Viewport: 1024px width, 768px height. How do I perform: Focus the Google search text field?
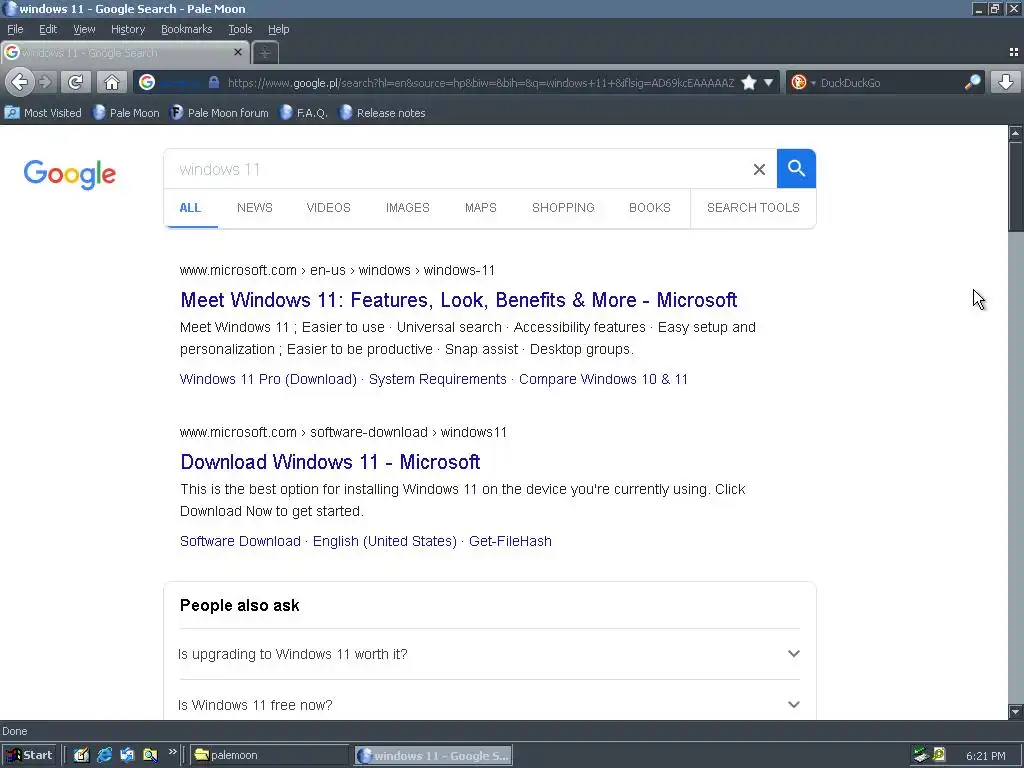tap(457, 170)
